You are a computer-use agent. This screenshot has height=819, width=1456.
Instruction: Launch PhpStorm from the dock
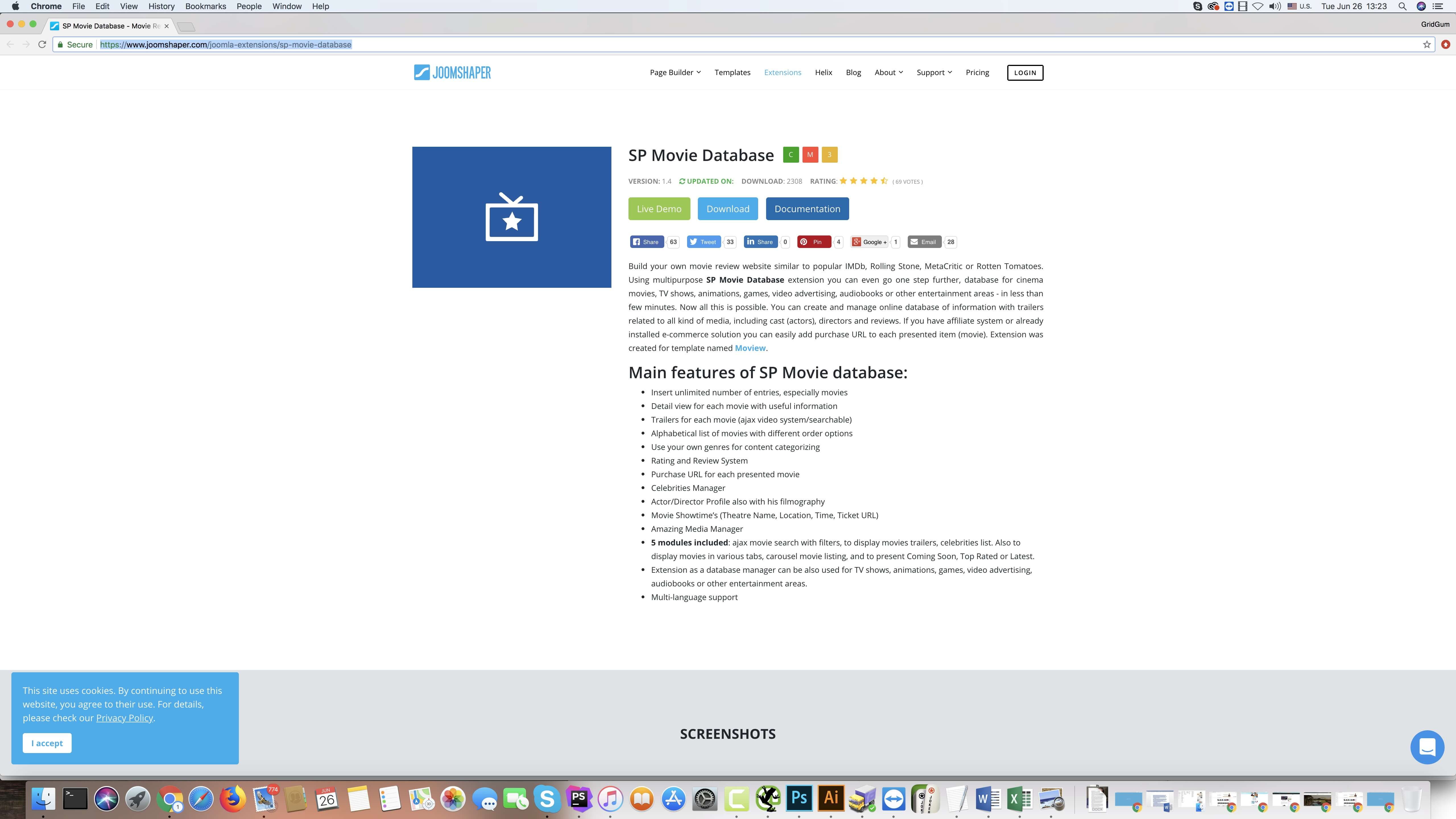579,799
